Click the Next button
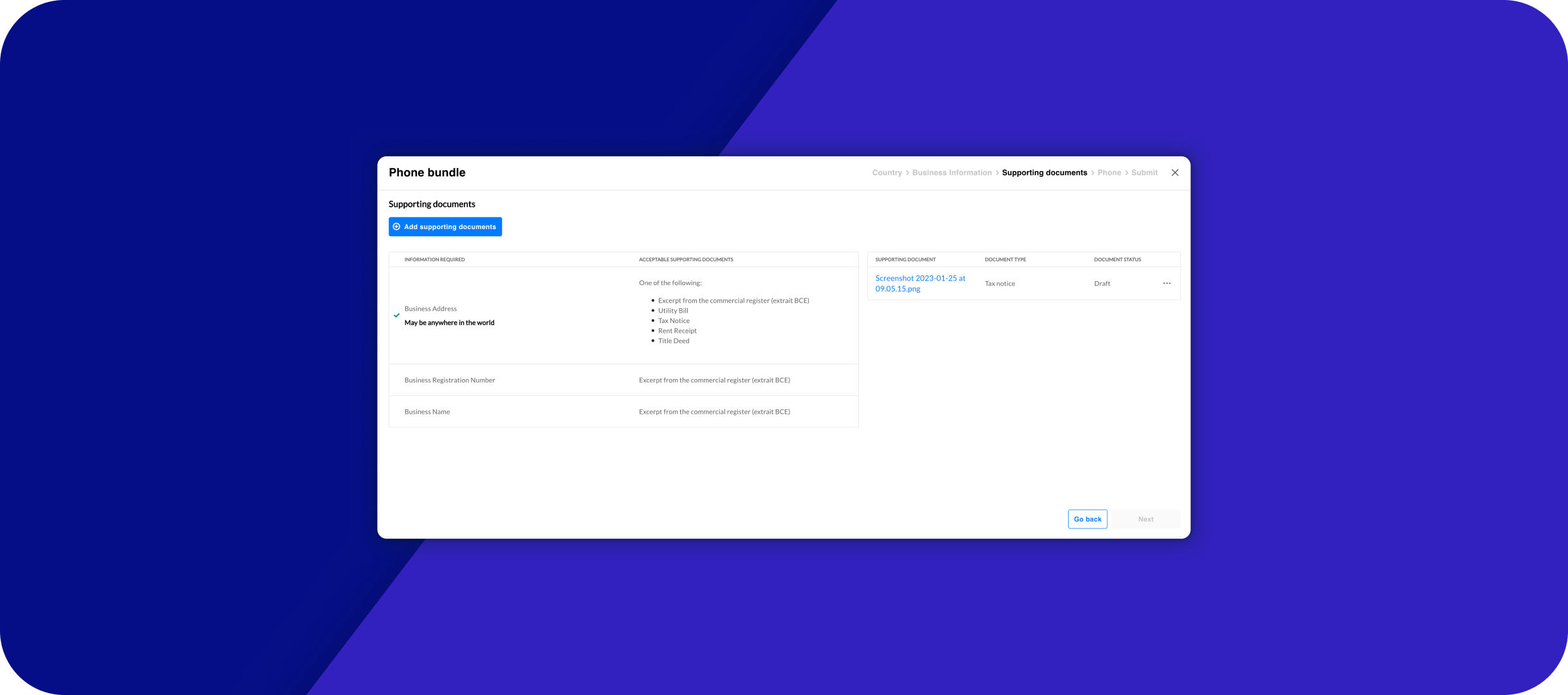 (1145, 519)
